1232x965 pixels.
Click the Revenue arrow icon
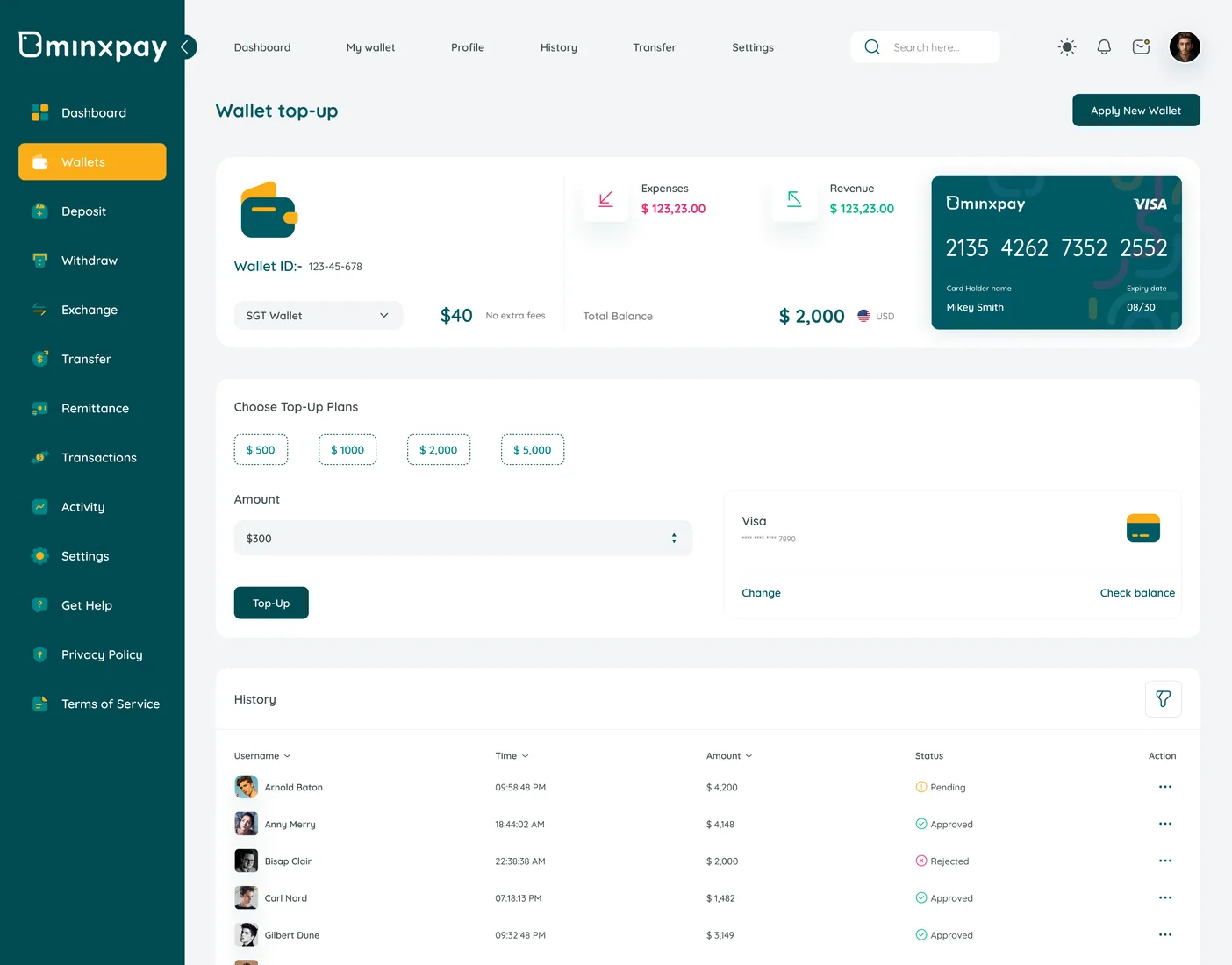794,199
